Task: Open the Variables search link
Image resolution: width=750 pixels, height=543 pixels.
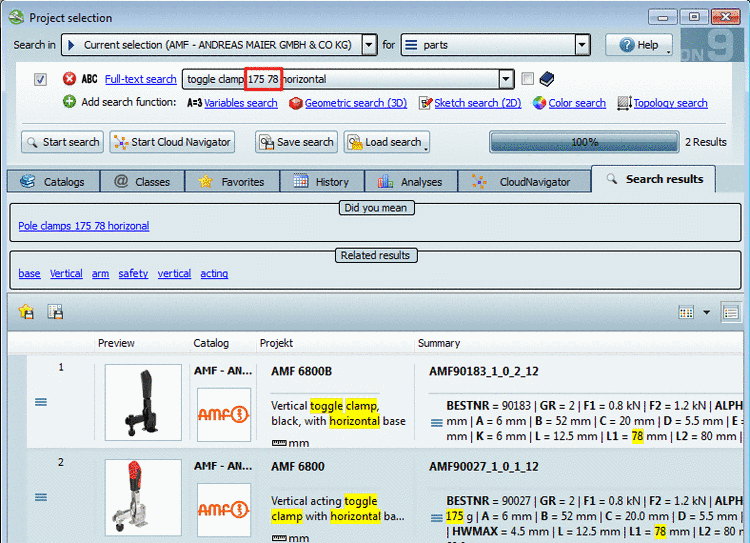Action: coord(241,103)
